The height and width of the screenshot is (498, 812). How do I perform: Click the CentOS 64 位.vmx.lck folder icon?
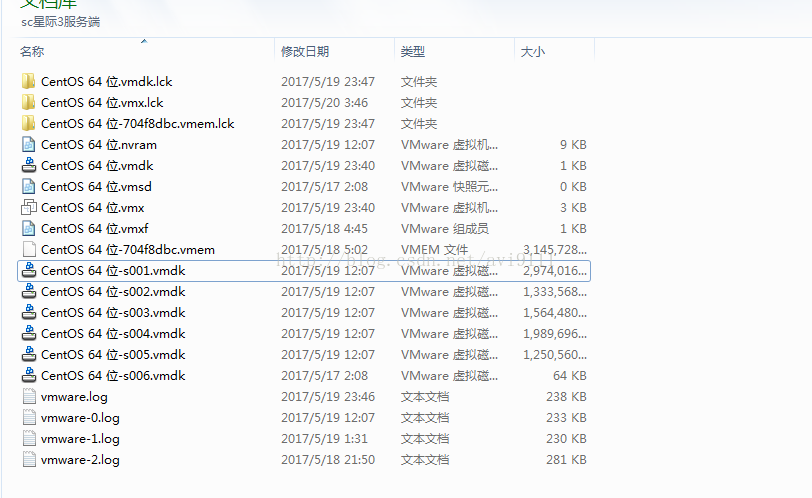[x=28, y=102]
